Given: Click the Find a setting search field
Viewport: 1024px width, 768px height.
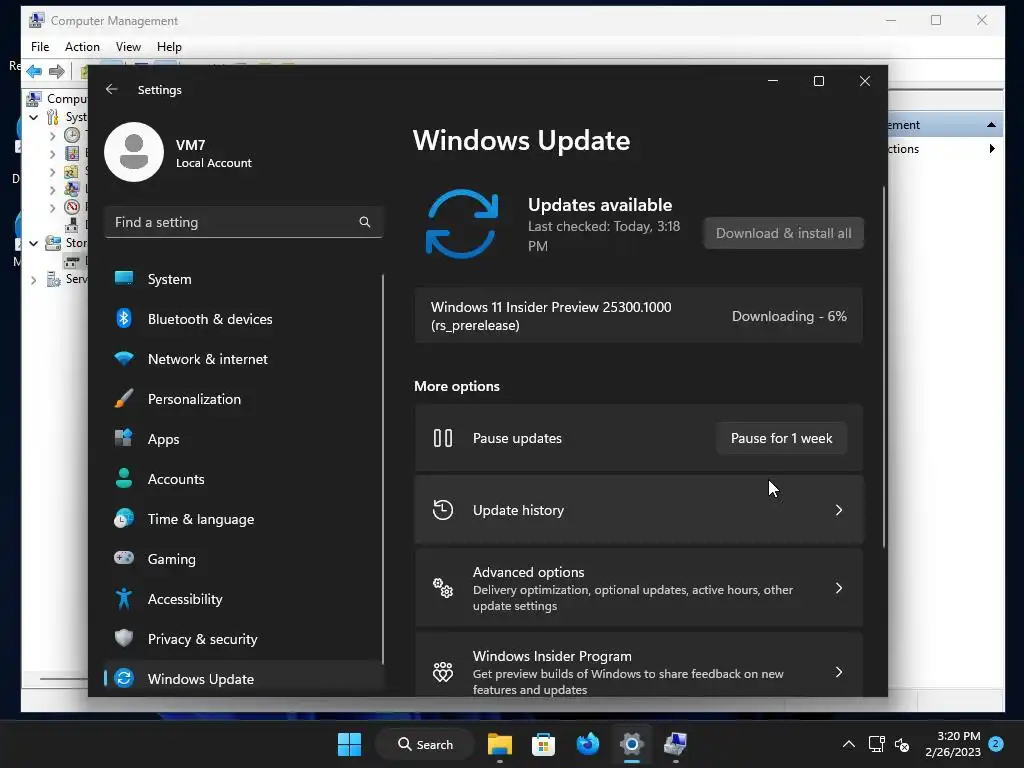Looking at the screenshot, I should click(x=243, y=222).
